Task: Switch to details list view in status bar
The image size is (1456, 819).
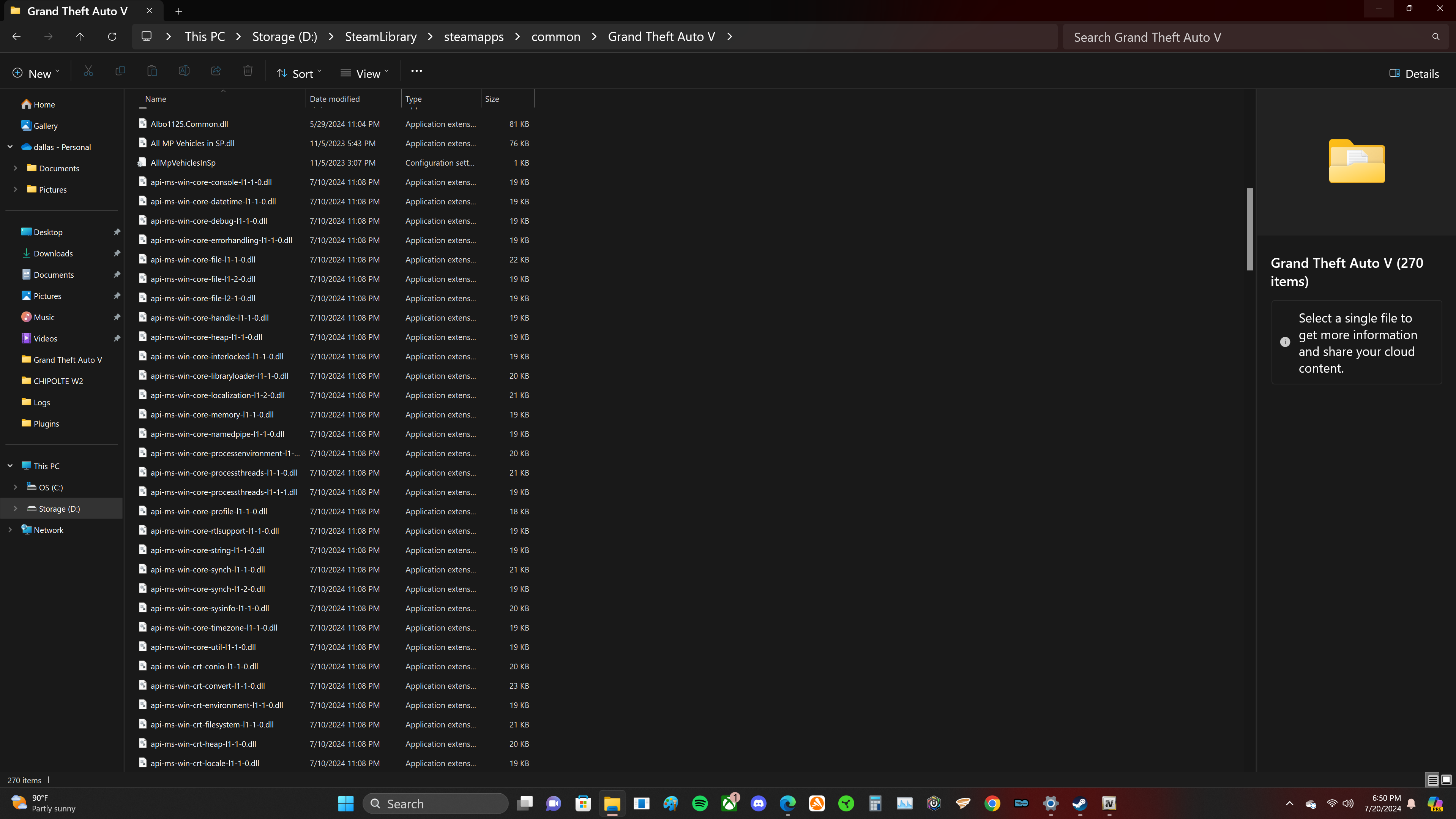Action: (x=1432, y=780)
